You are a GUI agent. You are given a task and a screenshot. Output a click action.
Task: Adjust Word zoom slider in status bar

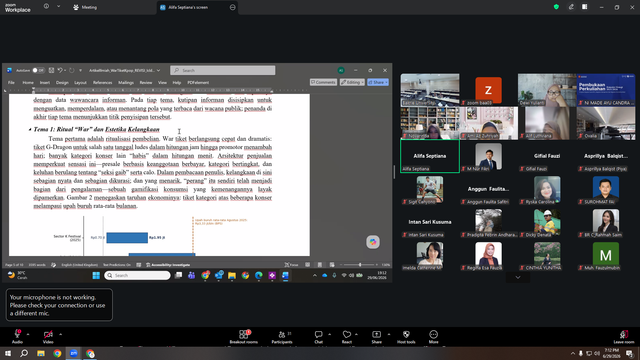pyautogui.click(x=359, y=265)
